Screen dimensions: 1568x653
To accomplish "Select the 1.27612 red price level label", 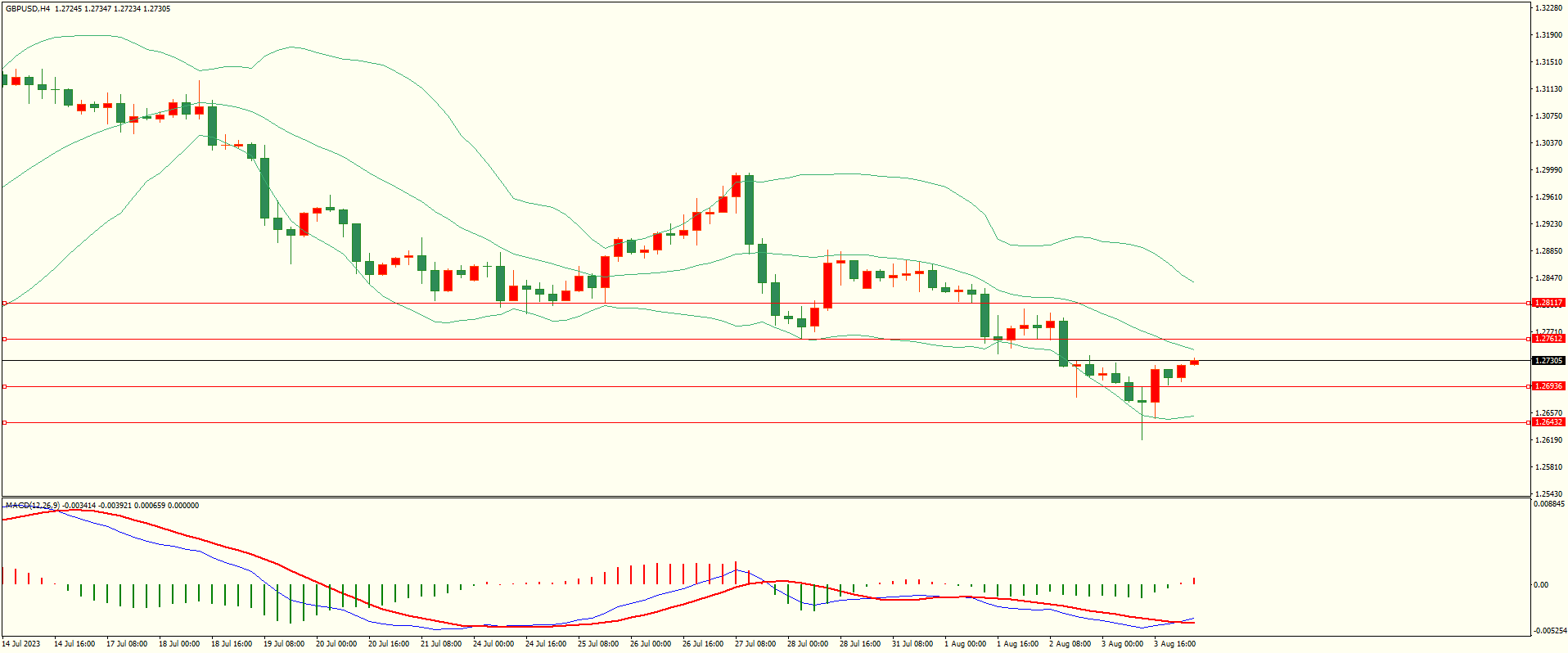I will pyautogui.click(x=1548, y=339).
